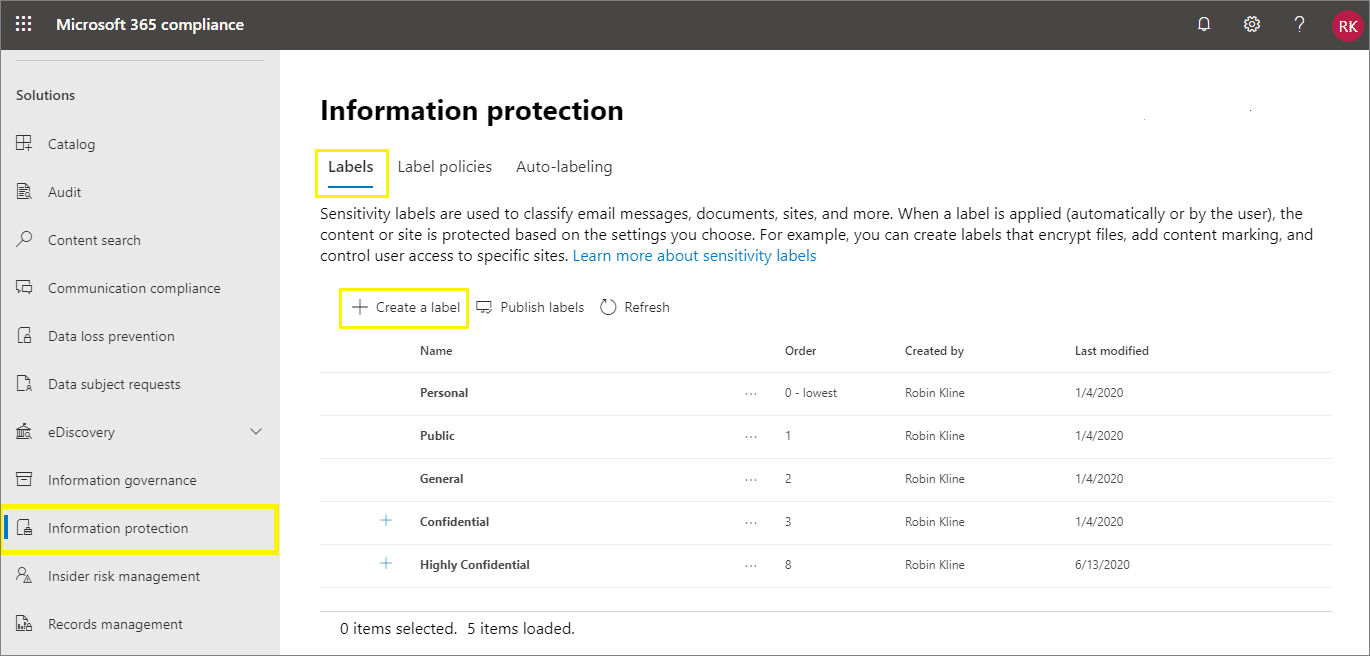Image resolution: width=1370 pixels, height=656 pixels.
Task: Expand the eDiscovery chevron
Action: pyautogui.click(x=256, y=432)
